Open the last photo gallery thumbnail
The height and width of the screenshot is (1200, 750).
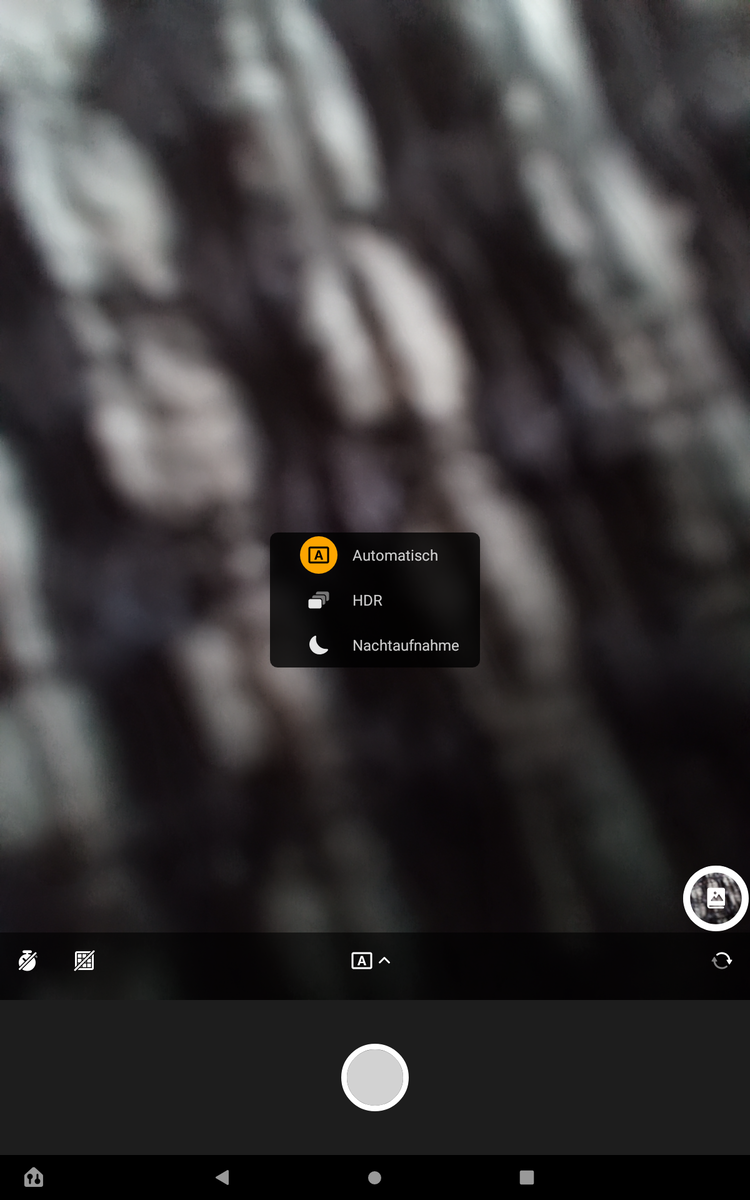click(x=716, y=898)
